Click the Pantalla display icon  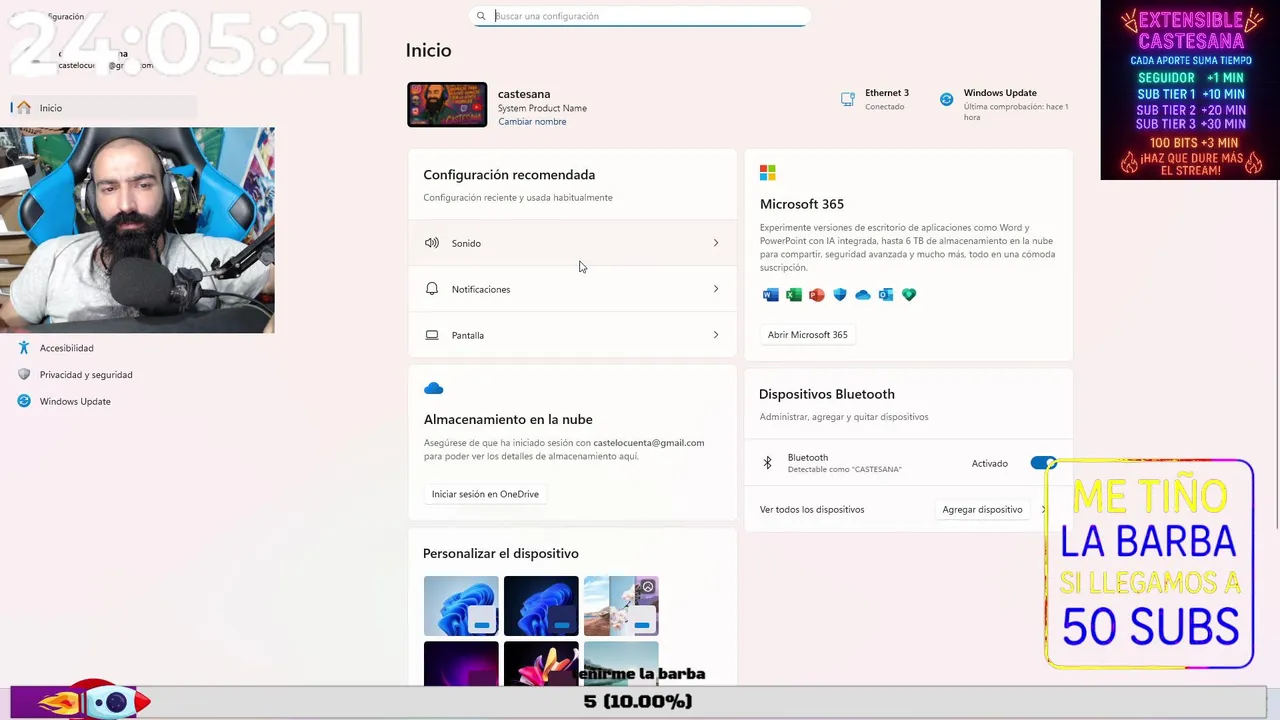(x=432, y=335)
